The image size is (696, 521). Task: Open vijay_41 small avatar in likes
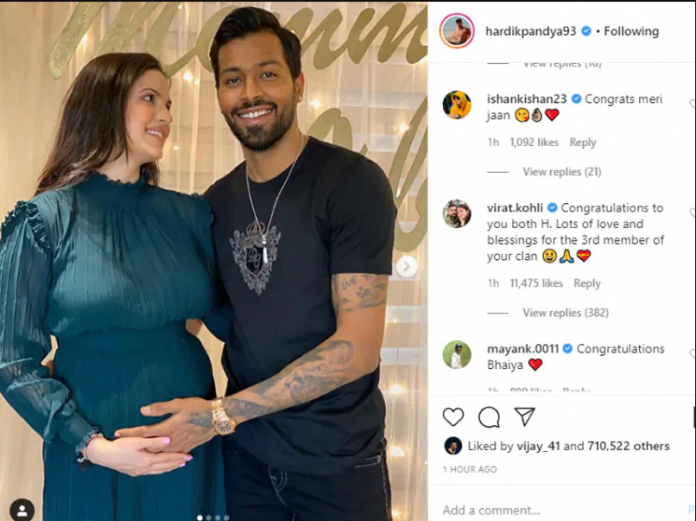[453, 446]
